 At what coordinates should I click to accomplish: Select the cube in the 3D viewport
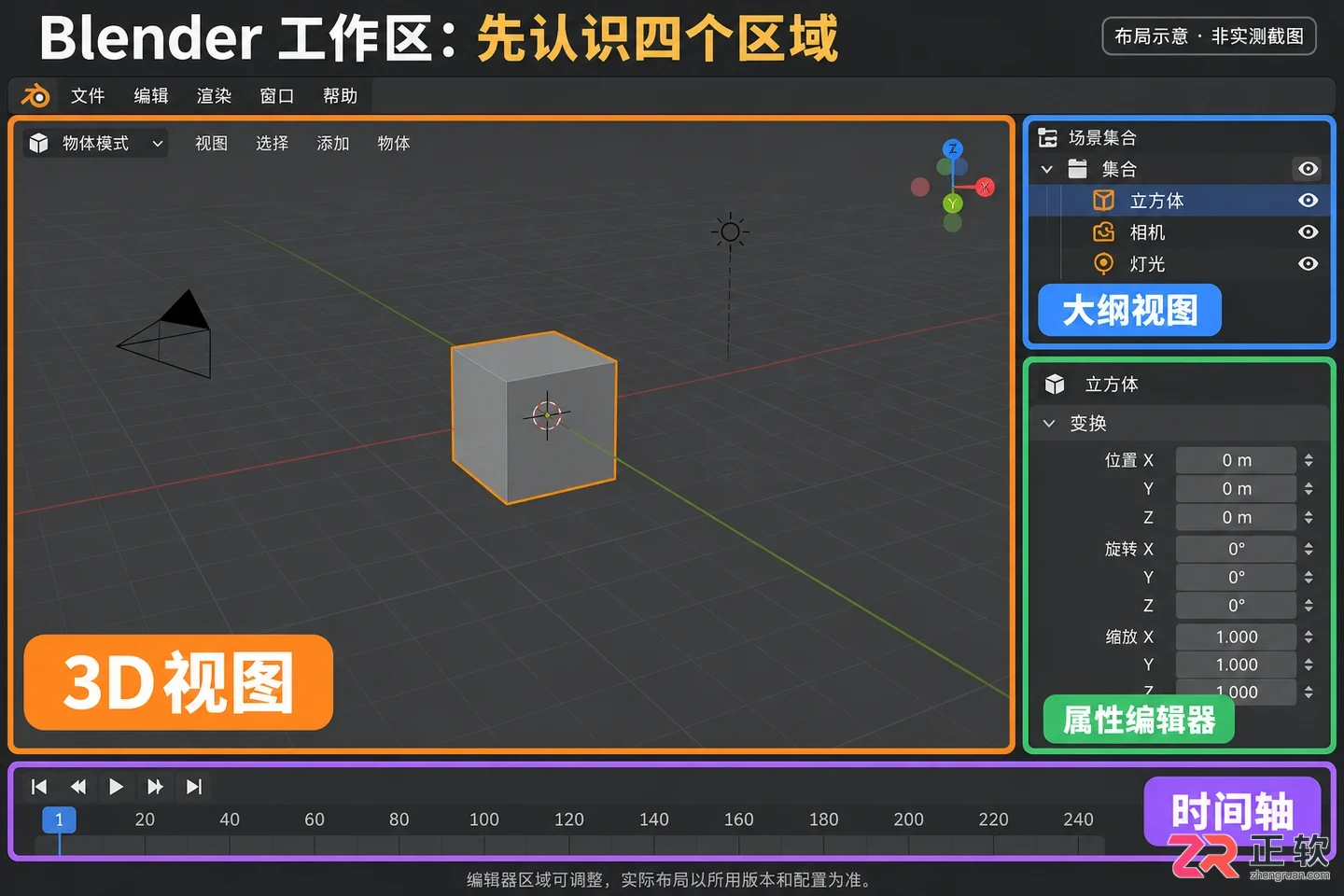point(534,417)
